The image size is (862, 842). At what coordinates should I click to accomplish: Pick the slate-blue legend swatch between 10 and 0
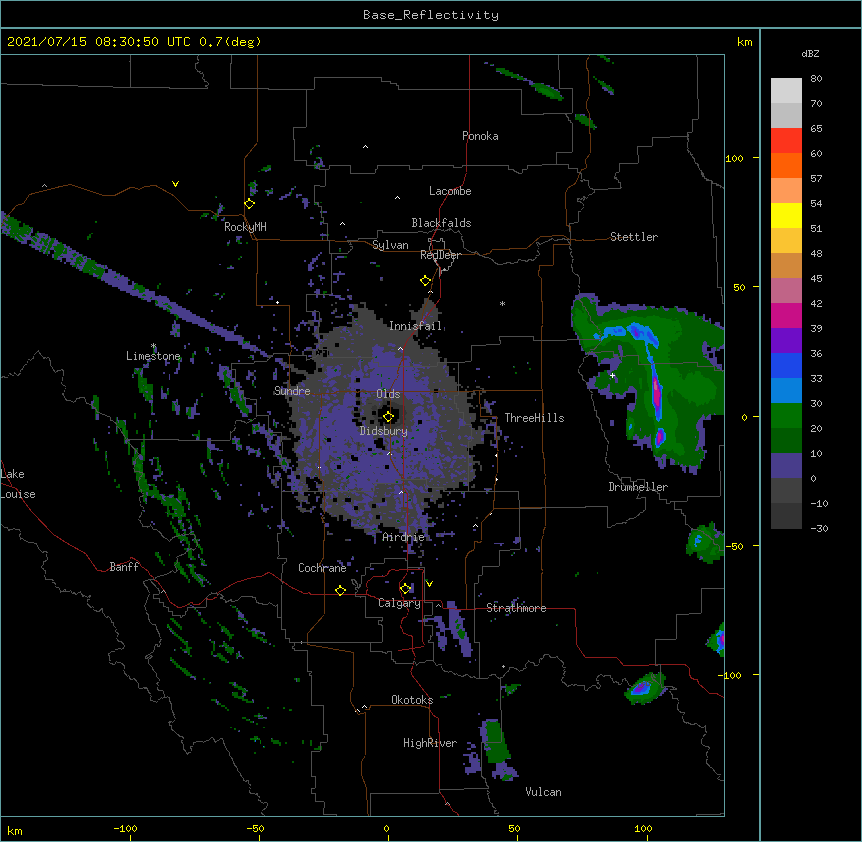(x=786, y=466)
